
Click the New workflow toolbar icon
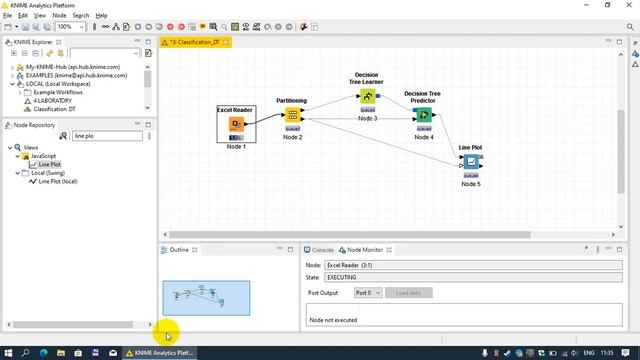tap(8, 27)
